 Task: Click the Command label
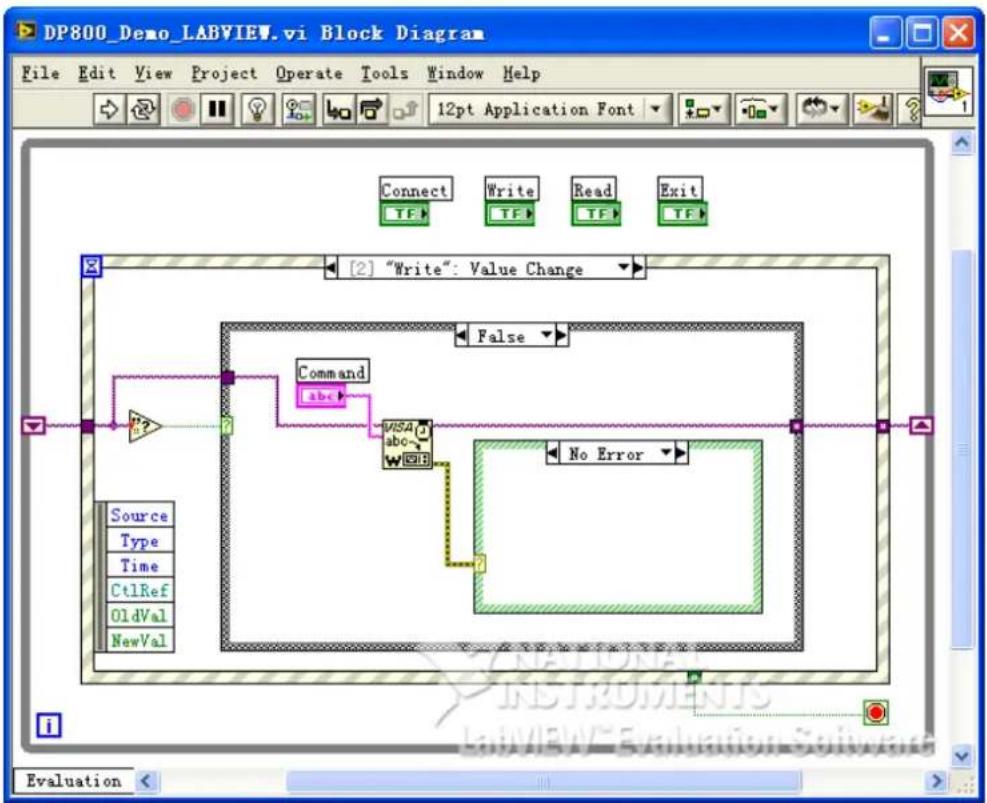332,371
